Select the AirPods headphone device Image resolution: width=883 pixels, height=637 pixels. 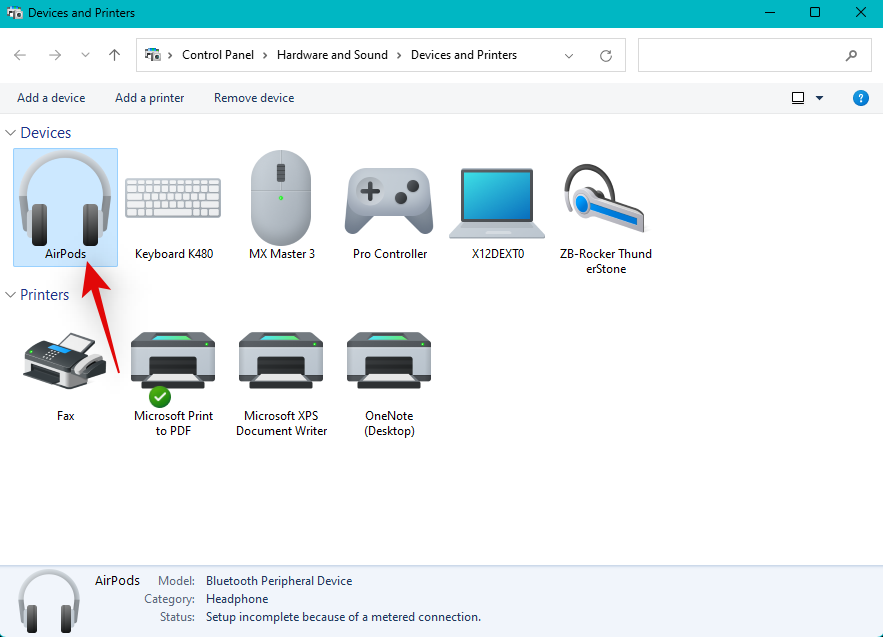click(x=65, y=207)
